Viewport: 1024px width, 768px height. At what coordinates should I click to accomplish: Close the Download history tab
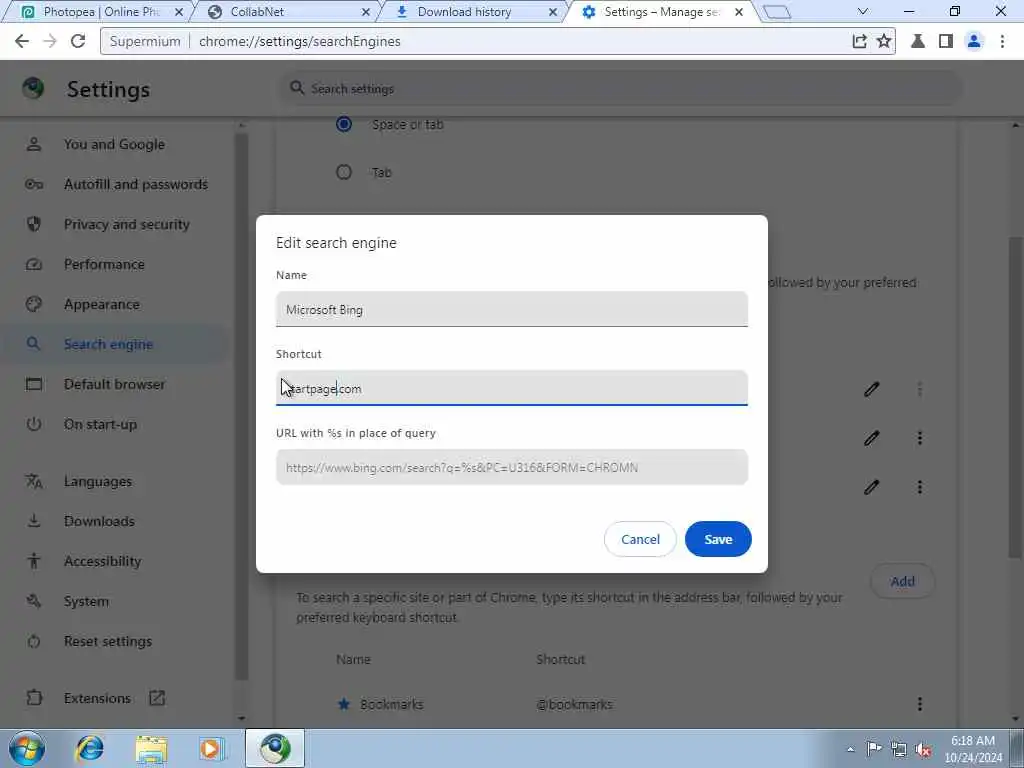552,12
